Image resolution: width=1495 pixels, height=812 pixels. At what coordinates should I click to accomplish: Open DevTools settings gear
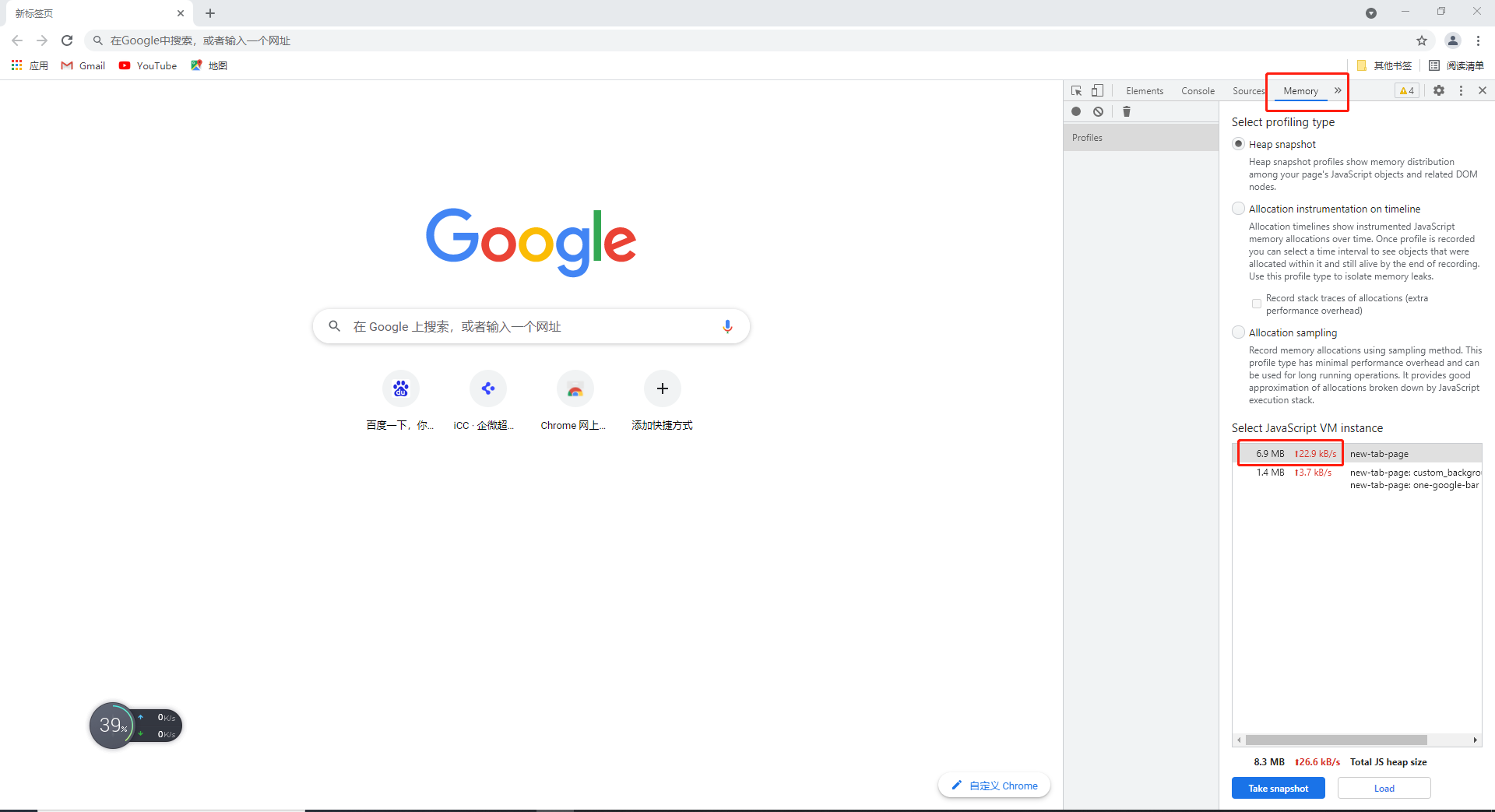(1439, 91)
